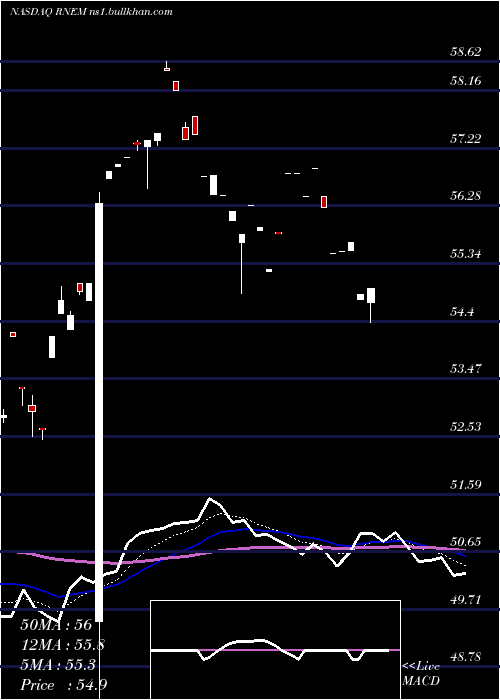Click the 57.22 price axis label
500x700 pixels.
[x=465, y=138]
